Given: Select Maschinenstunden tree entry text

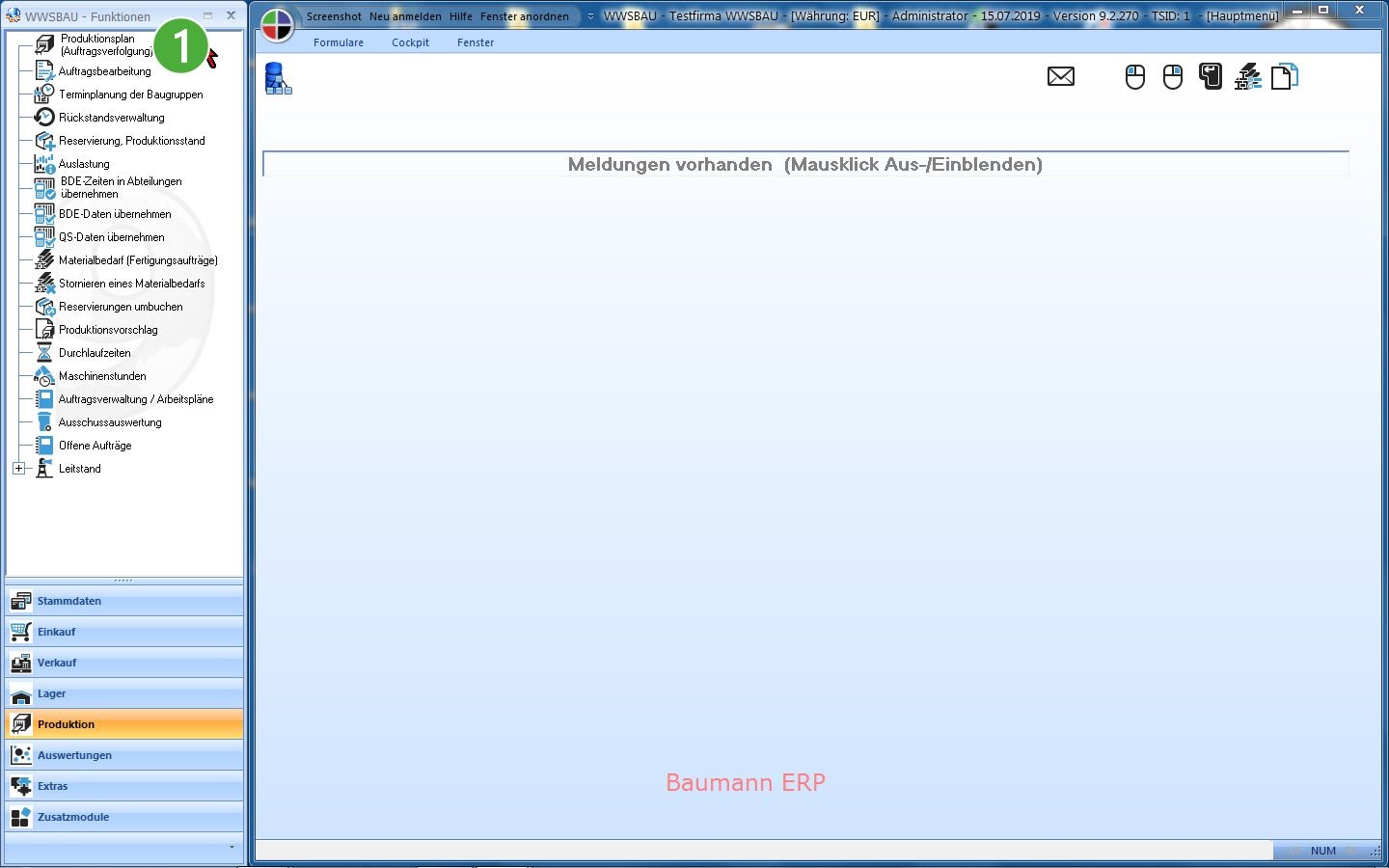Looking at the screenshot, I should coord(102,376).
